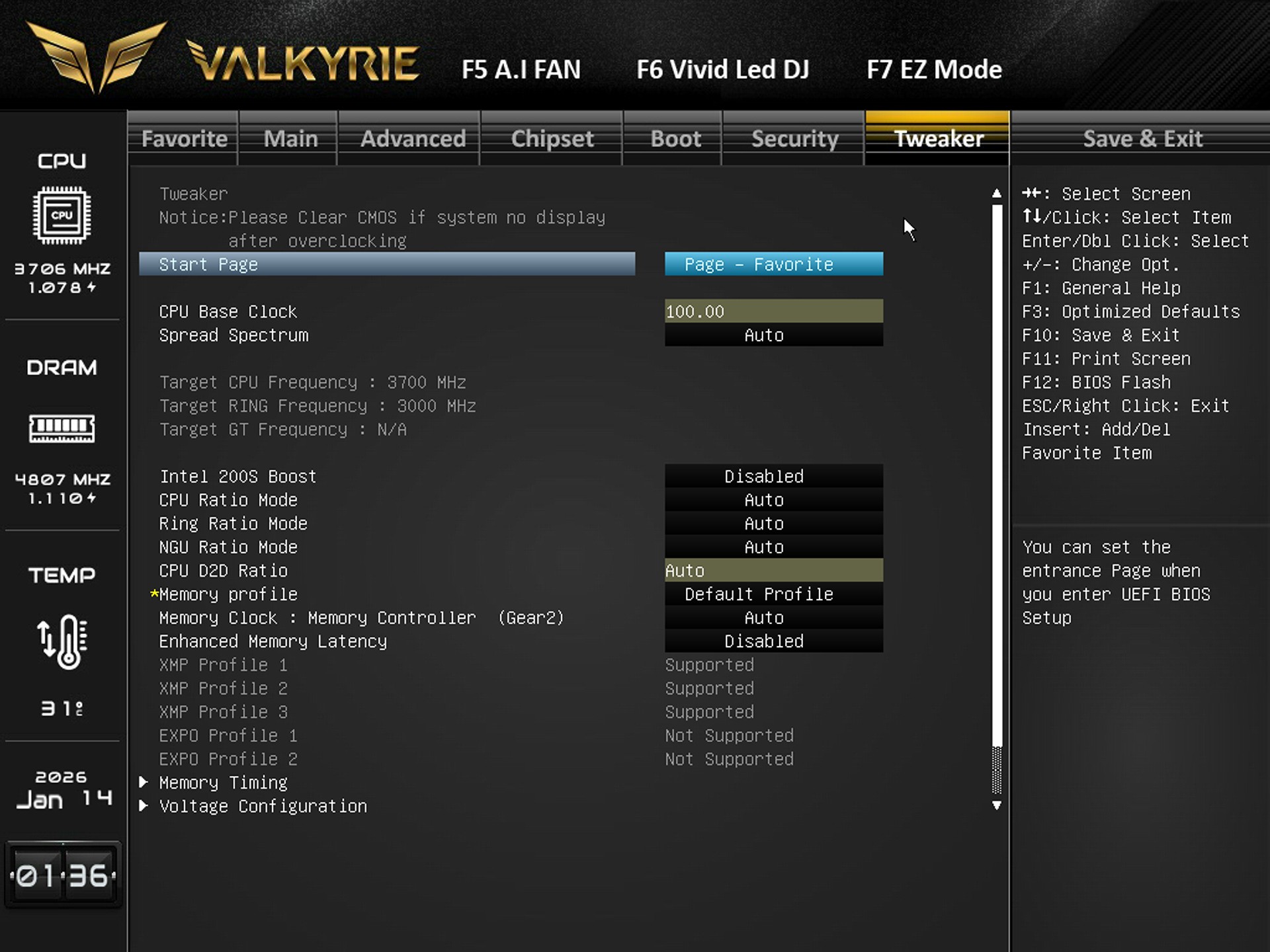Open Start Page dropdown showing Page - Favorite
Image resolution: width=1270 pixels, height=952 pixels.
[773, 264]
